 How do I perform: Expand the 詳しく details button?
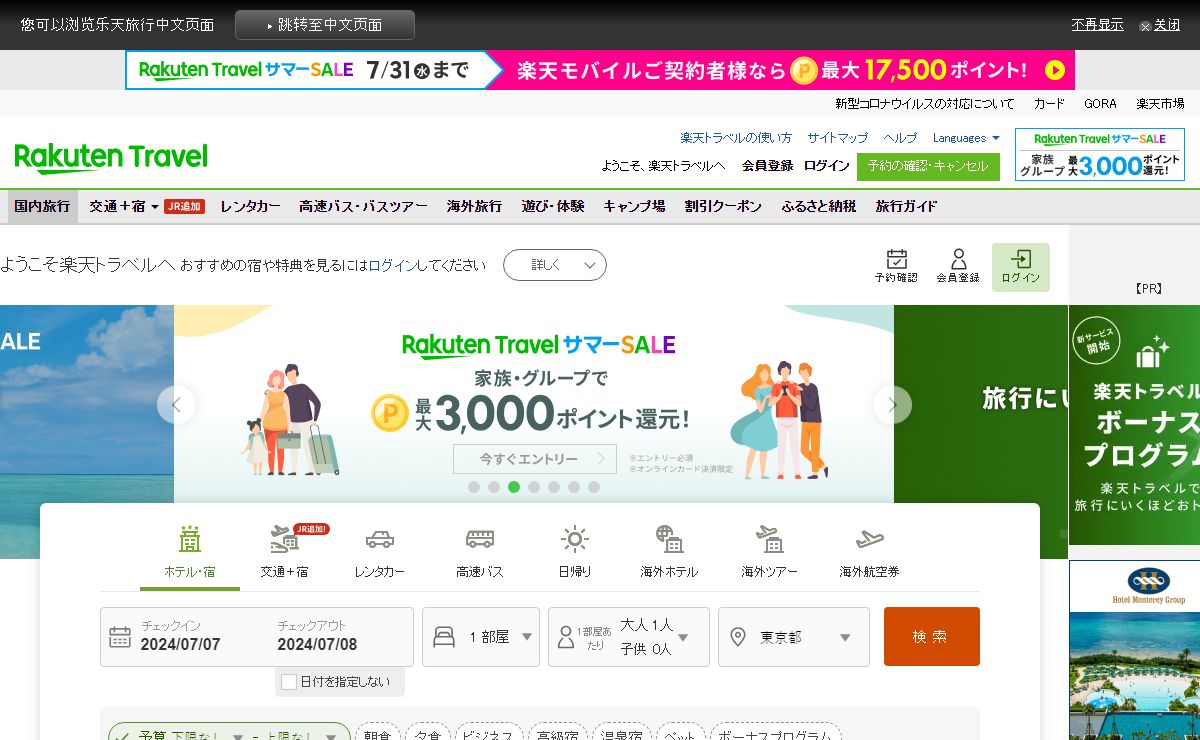[555, 265]
